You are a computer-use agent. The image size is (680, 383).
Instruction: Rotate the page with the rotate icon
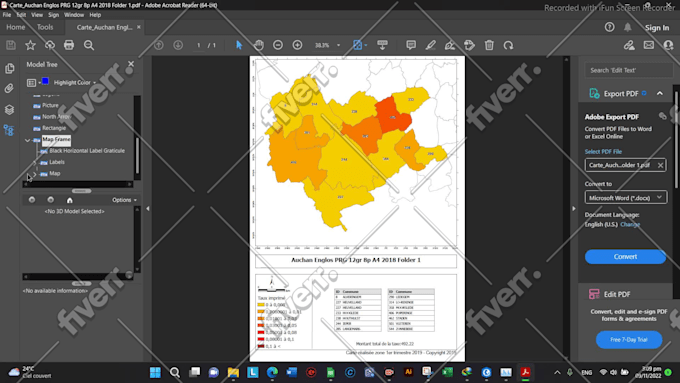click(508, 45)
